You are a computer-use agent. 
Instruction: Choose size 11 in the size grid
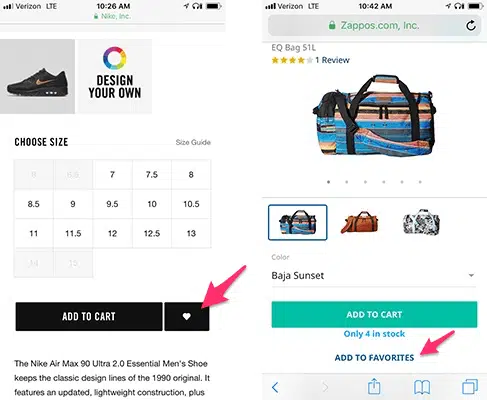34,233
